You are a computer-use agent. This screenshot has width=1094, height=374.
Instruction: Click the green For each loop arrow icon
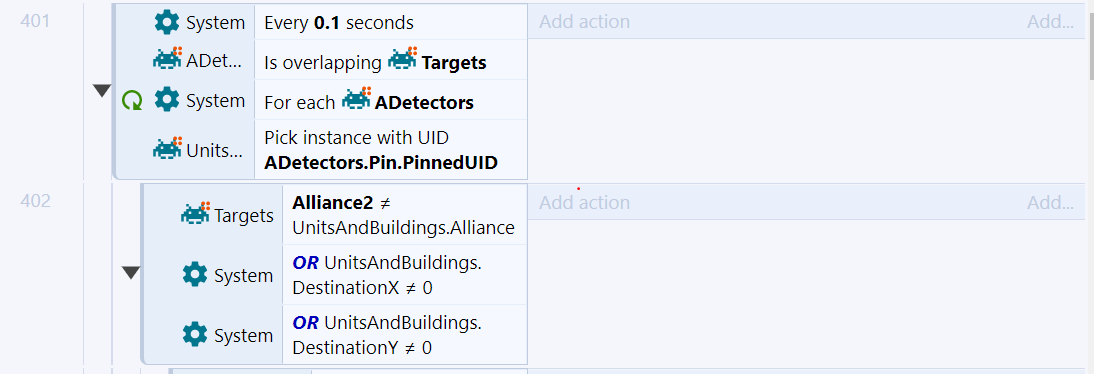click(x=132, y=100)
